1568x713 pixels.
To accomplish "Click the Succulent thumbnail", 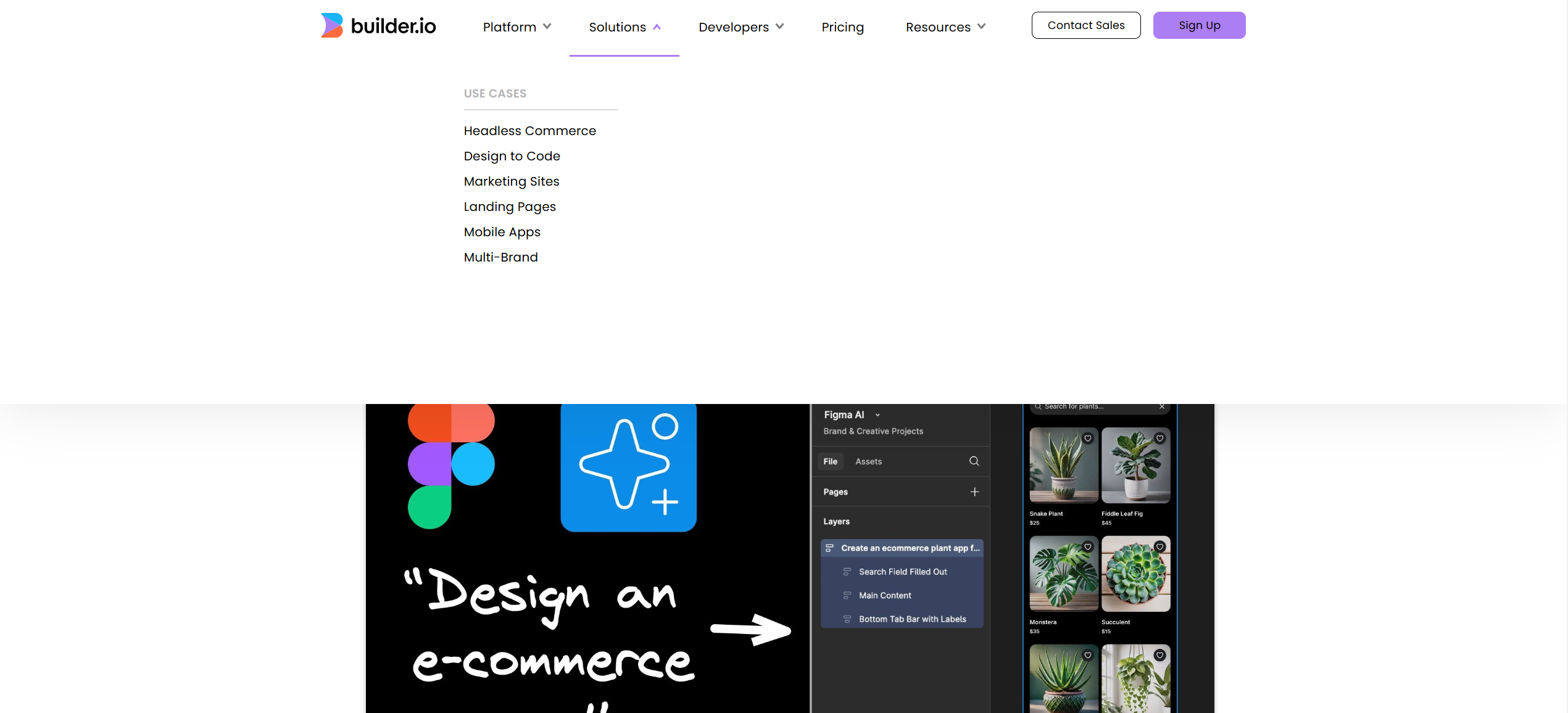I will pyautogui.click(x=1135, y=574).
